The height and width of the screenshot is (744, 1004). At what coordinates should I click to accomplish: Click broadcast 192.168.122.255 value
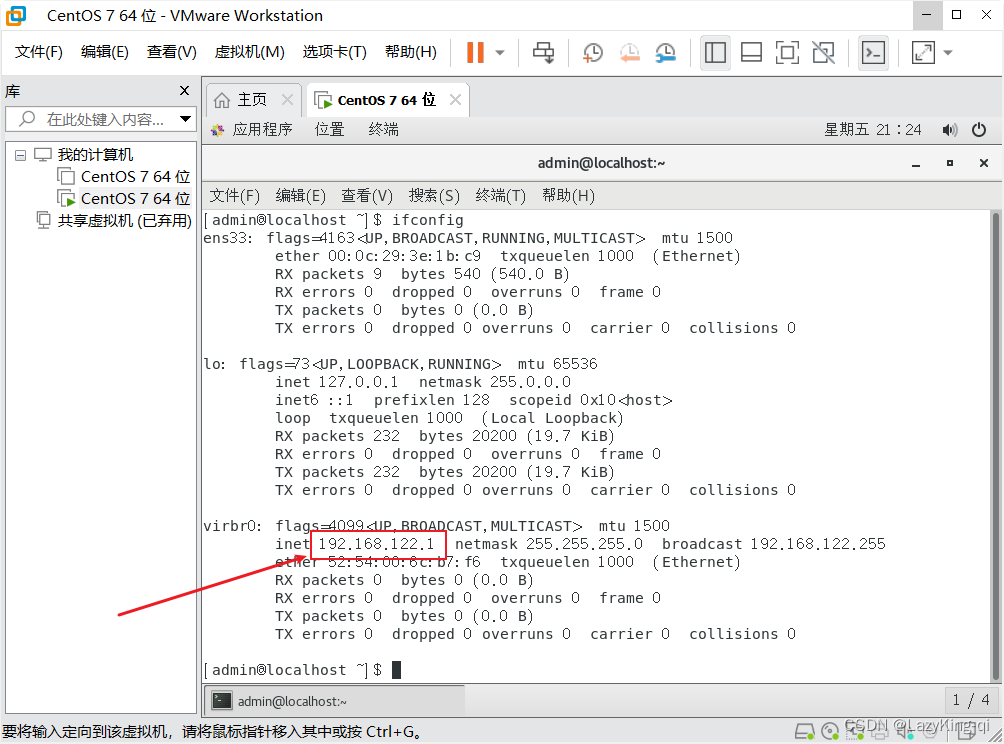(x=818, y=544)
